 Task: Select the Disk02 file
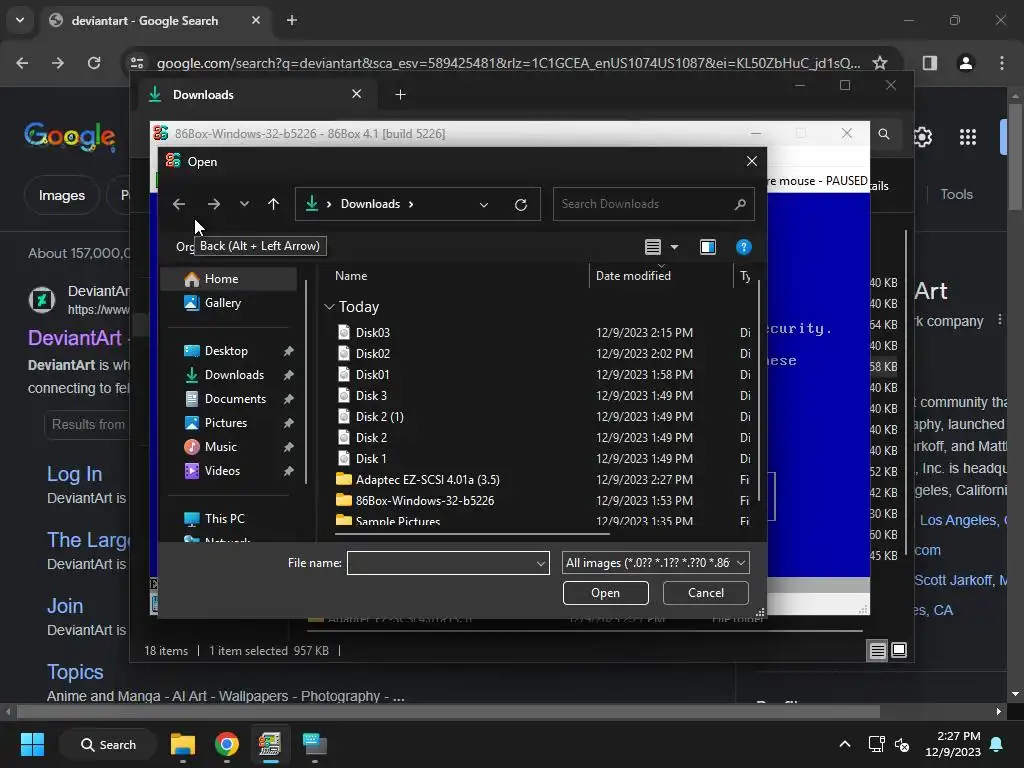click(372, 353)
